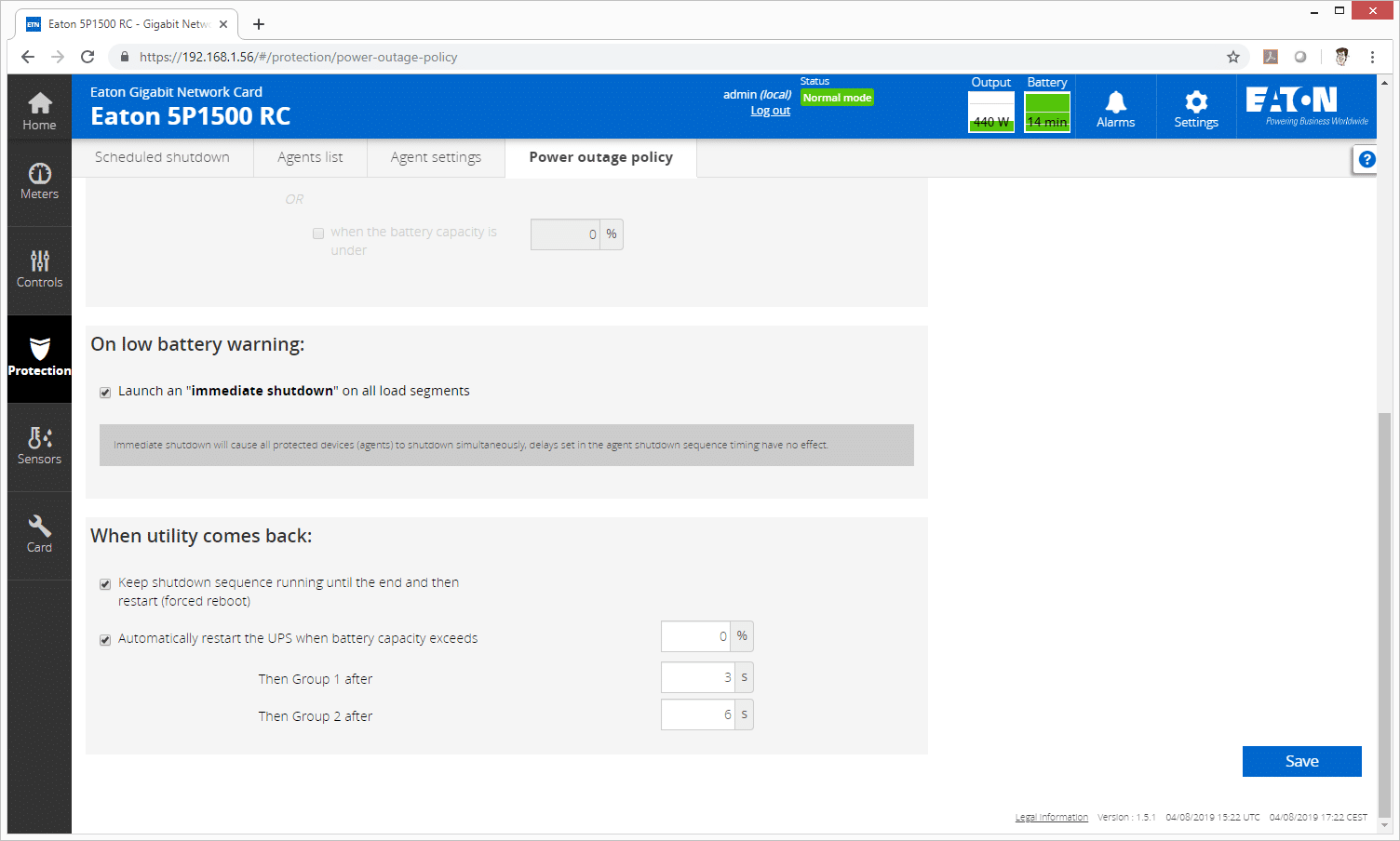Viewport: 1400px width, 841px height.
Task: Open the Chrome three-dot menu
Action: 1372,57
